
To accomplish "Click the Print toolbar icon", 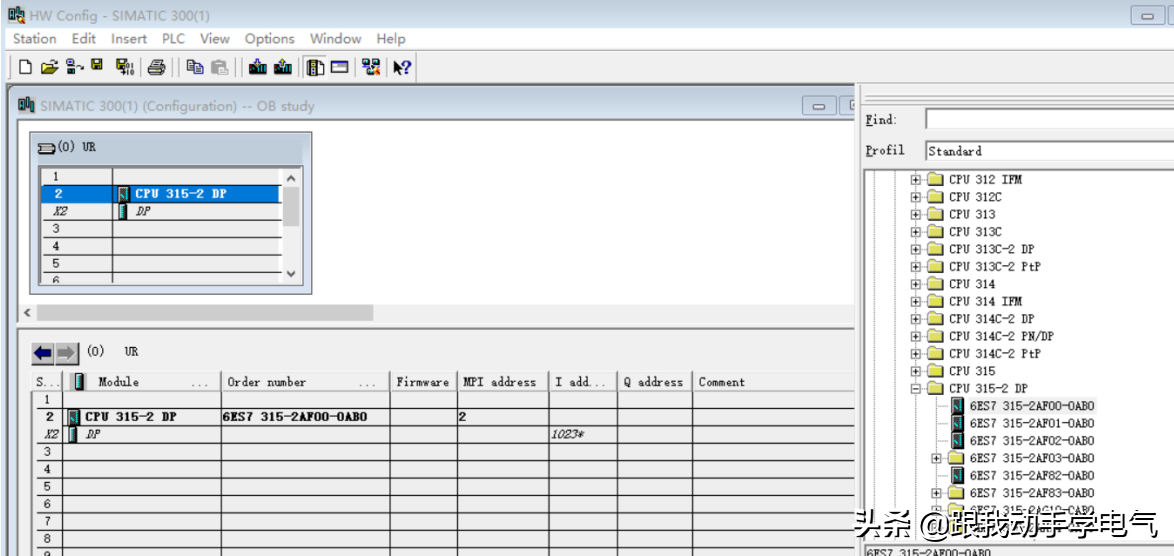I will 156,67.
